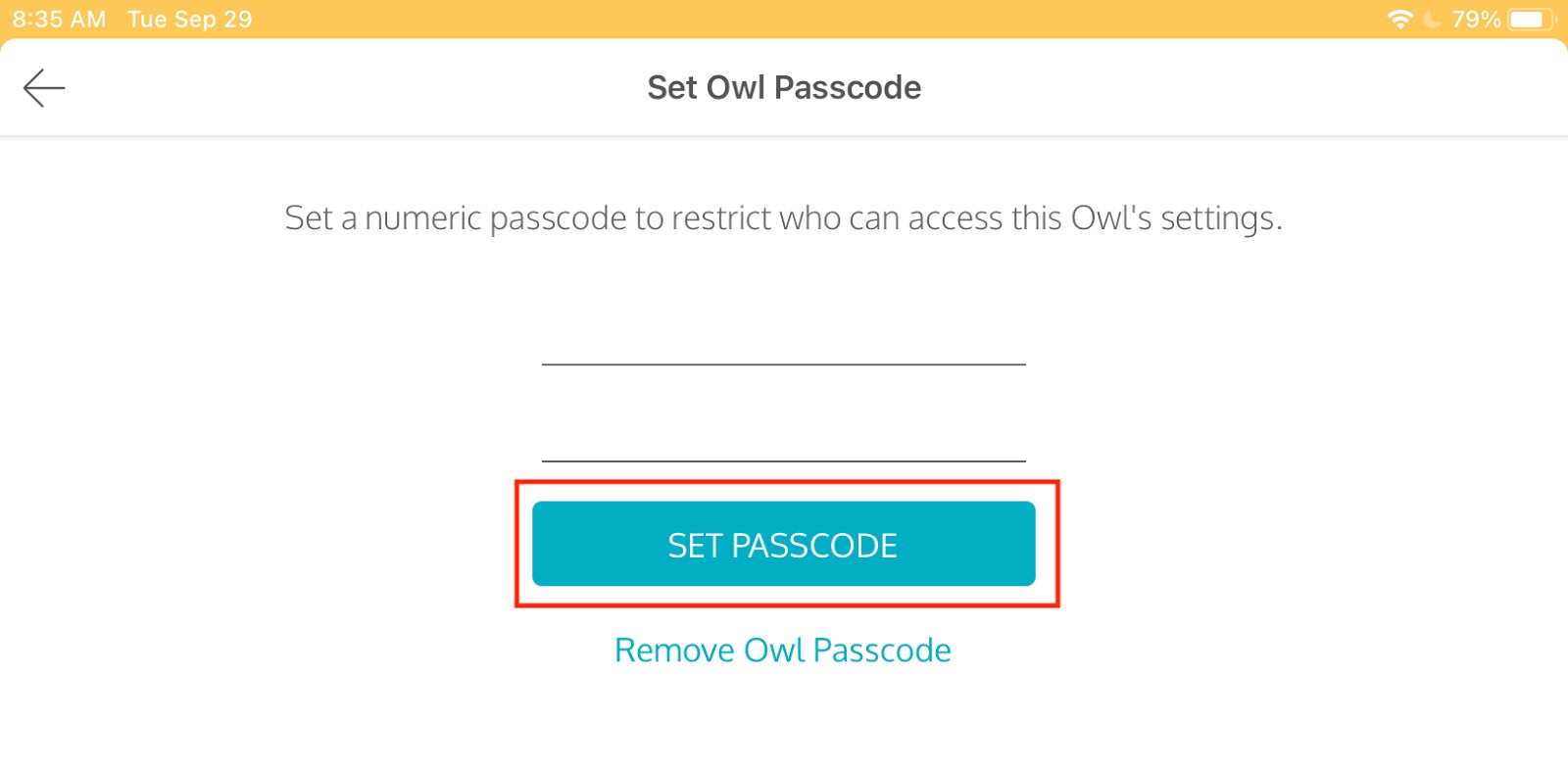Click the word "SET" on the teal button
Viewport: 1568px width, 772px height.
[695, 546]
